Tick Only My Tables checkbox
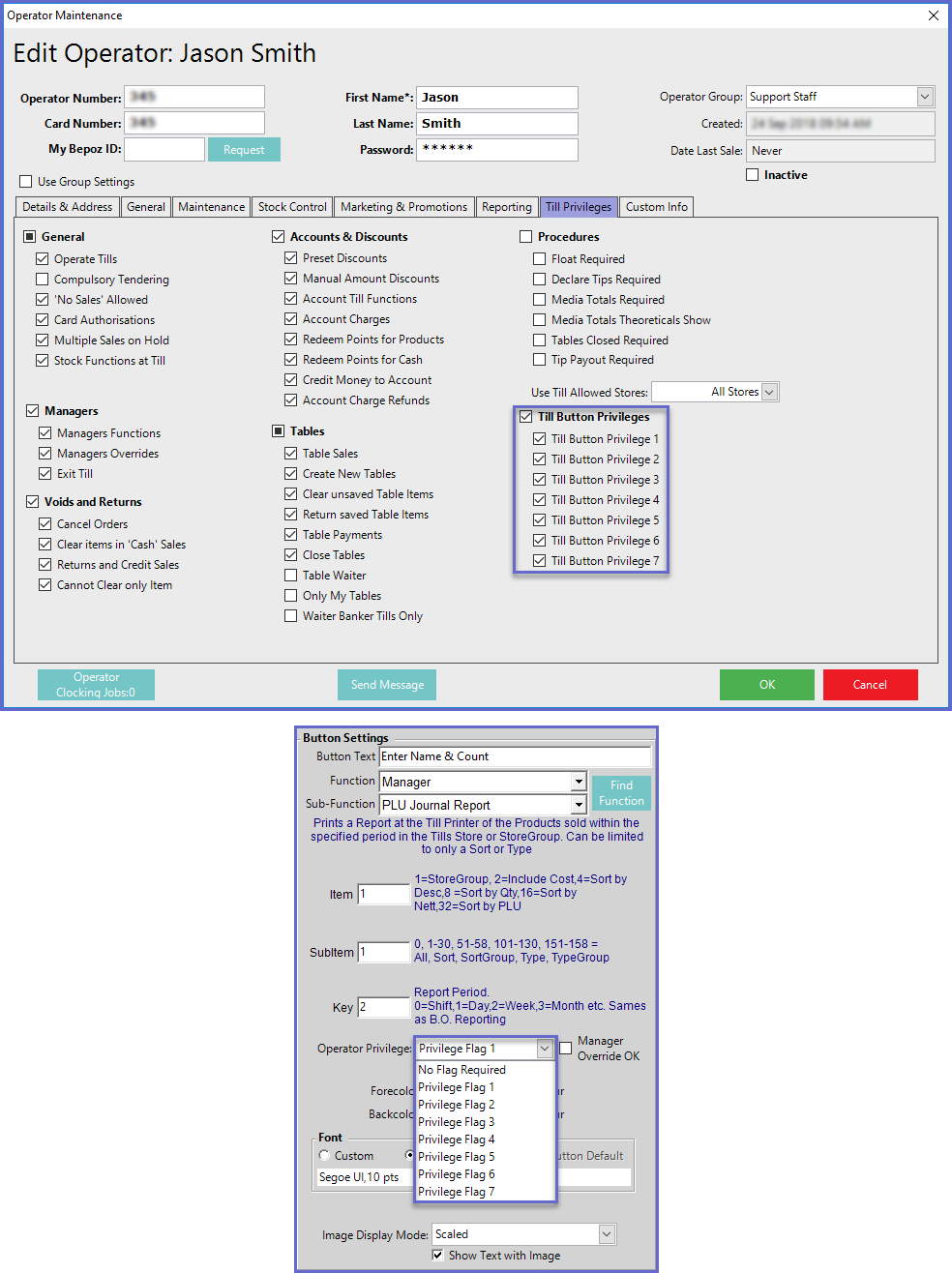 pos(291,596)
